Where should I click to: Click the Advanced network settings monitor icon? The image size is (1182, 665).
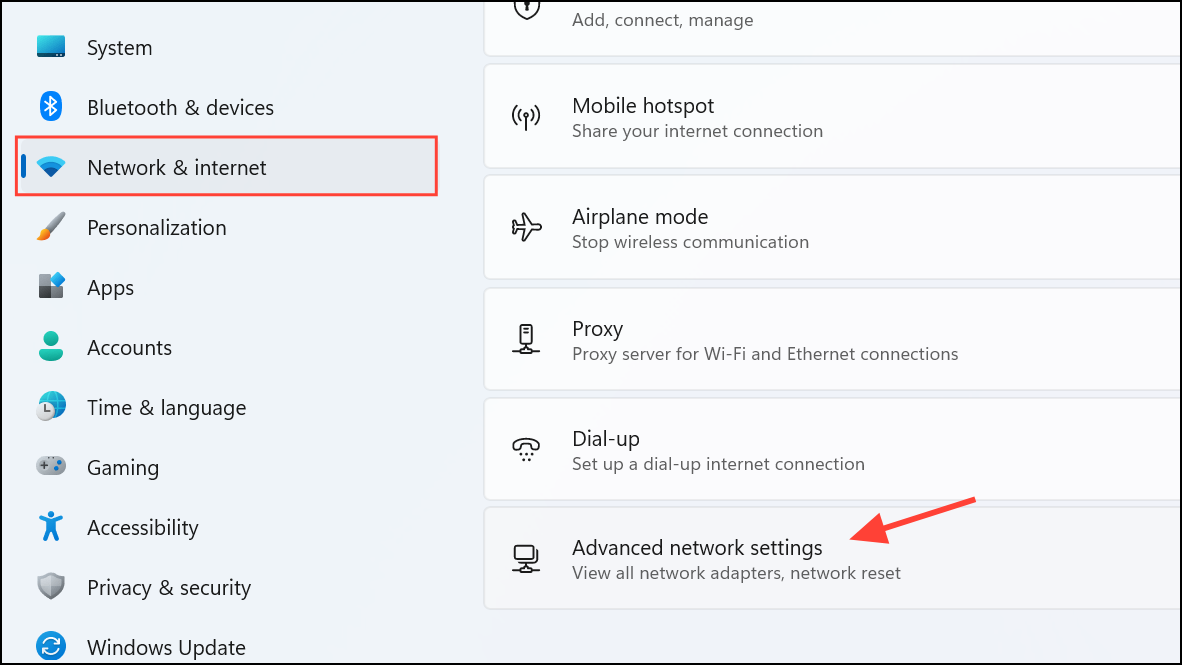[526, 559]
